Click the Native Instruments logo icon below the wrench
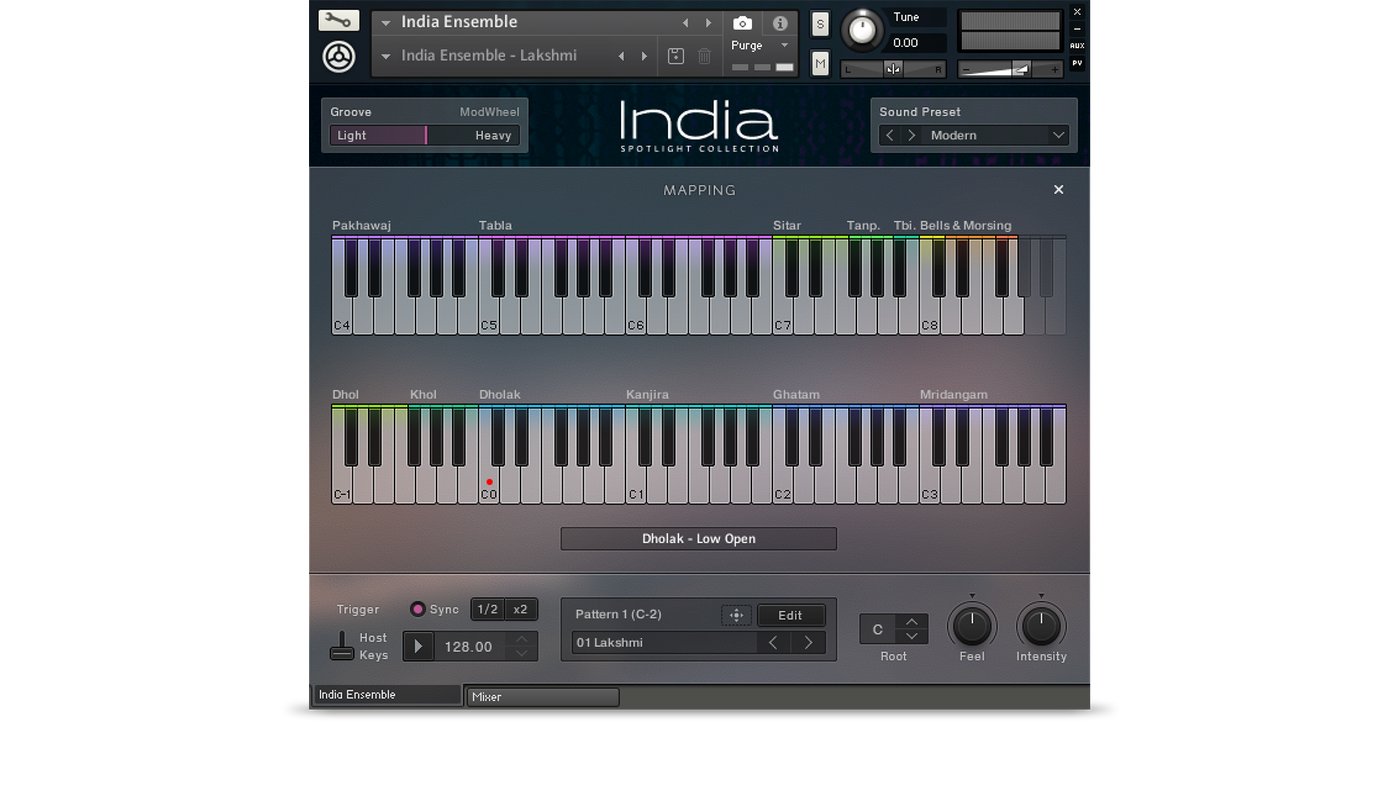1400x804 pixels. click(x=339, y=57)
